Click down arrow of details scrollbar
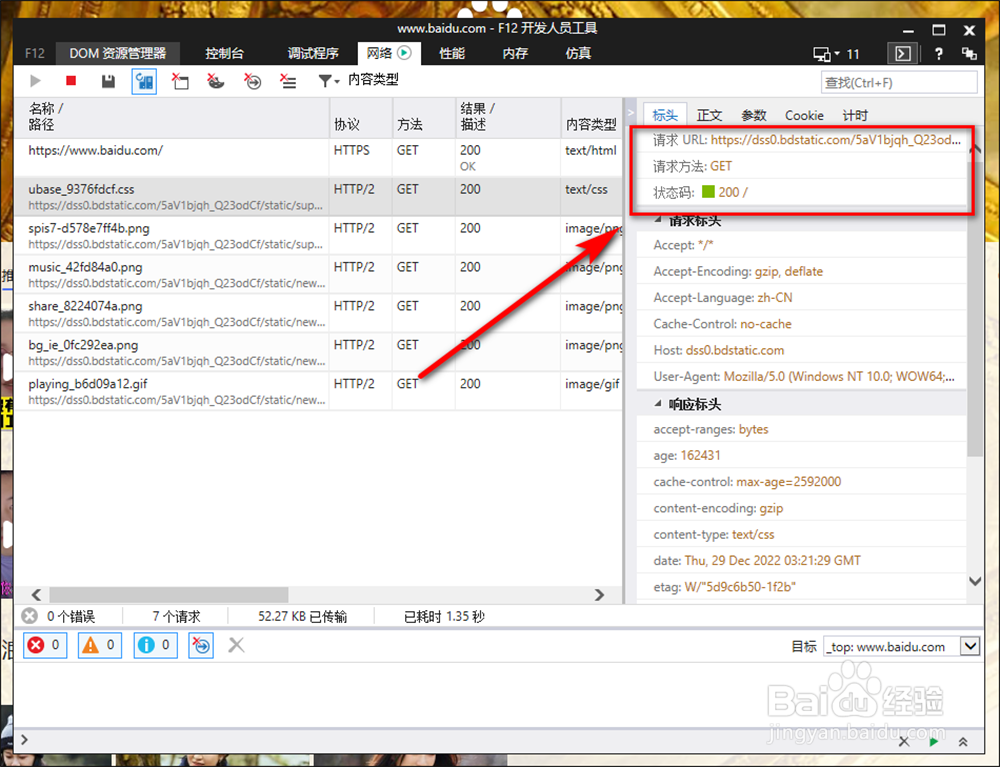Screen dimensions: 1000x767 pyautogui.click(x=975, y=581)
